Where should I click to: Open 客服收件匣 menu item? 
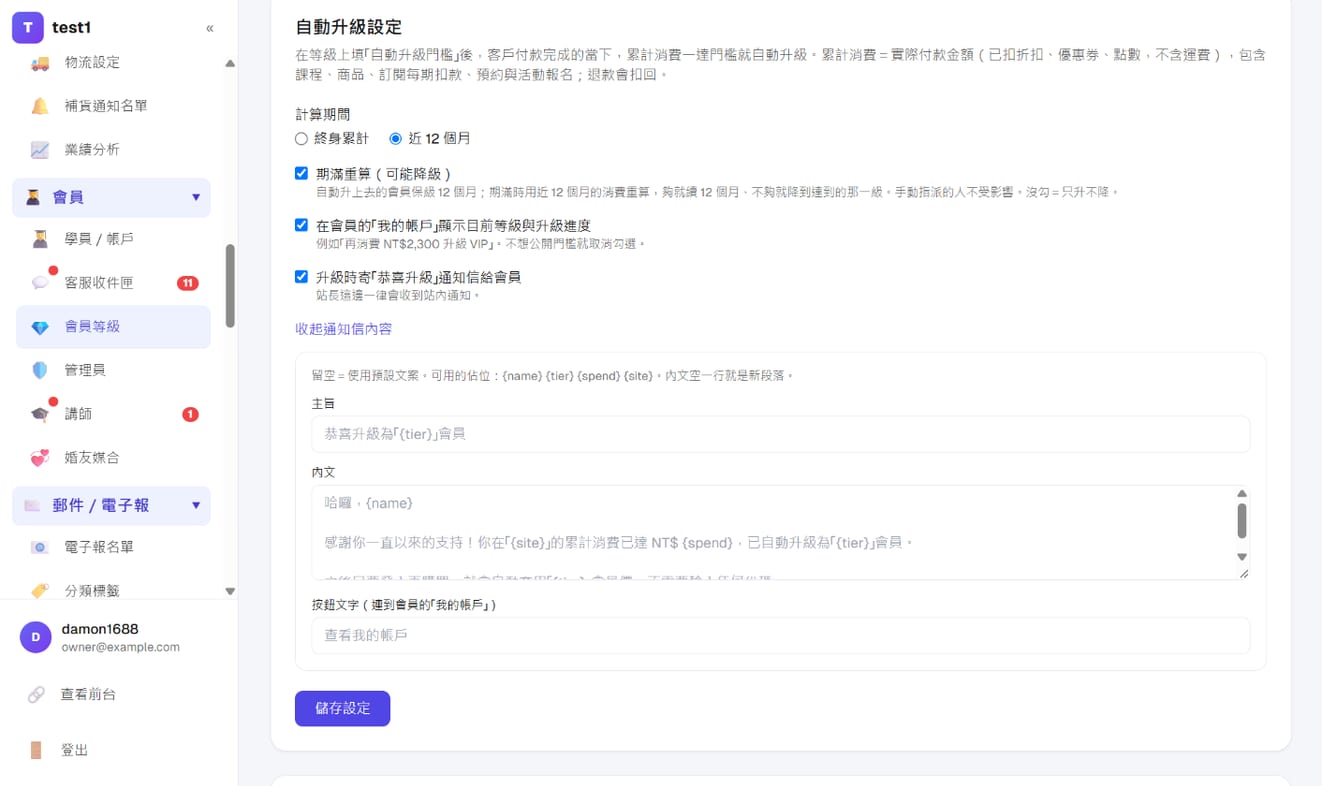coord(113,283)
